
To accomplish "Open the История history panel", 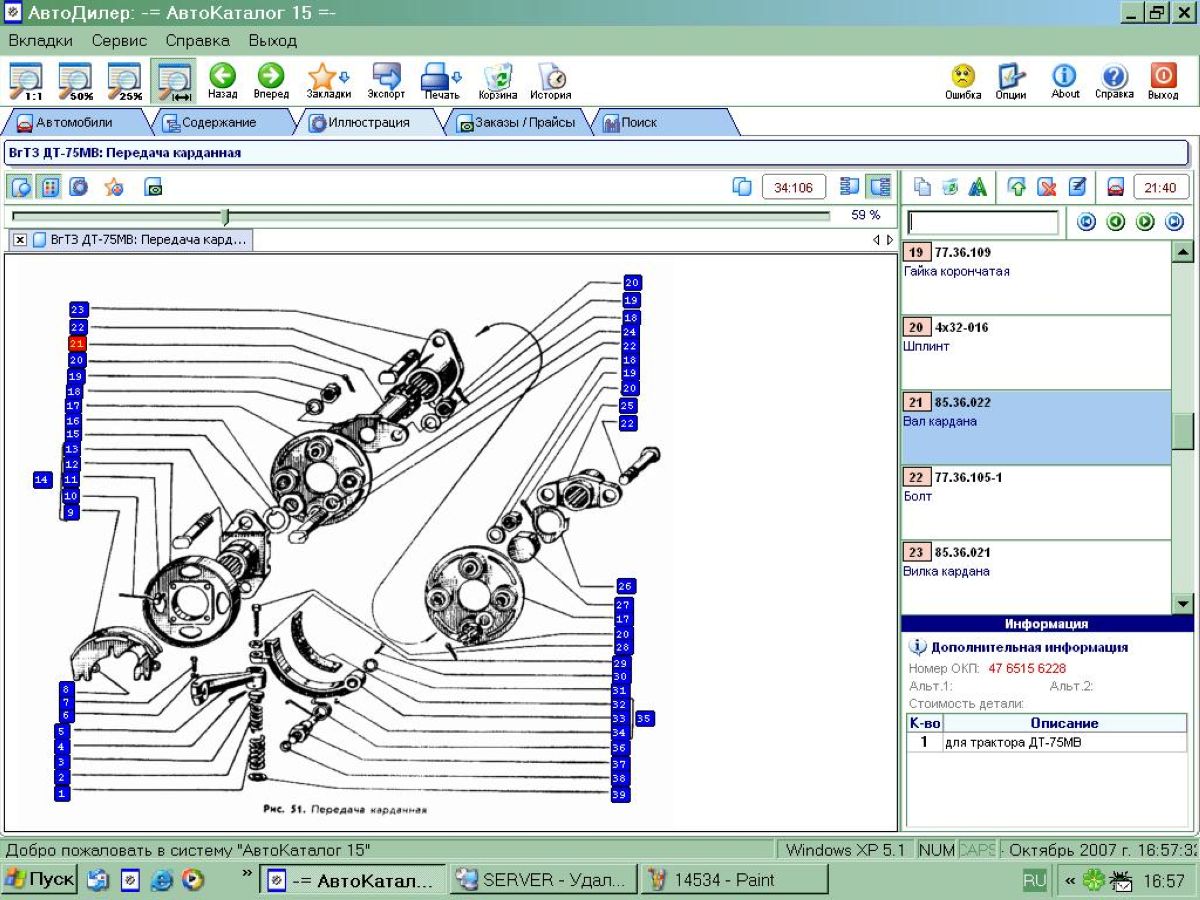I will coord(550,81).
